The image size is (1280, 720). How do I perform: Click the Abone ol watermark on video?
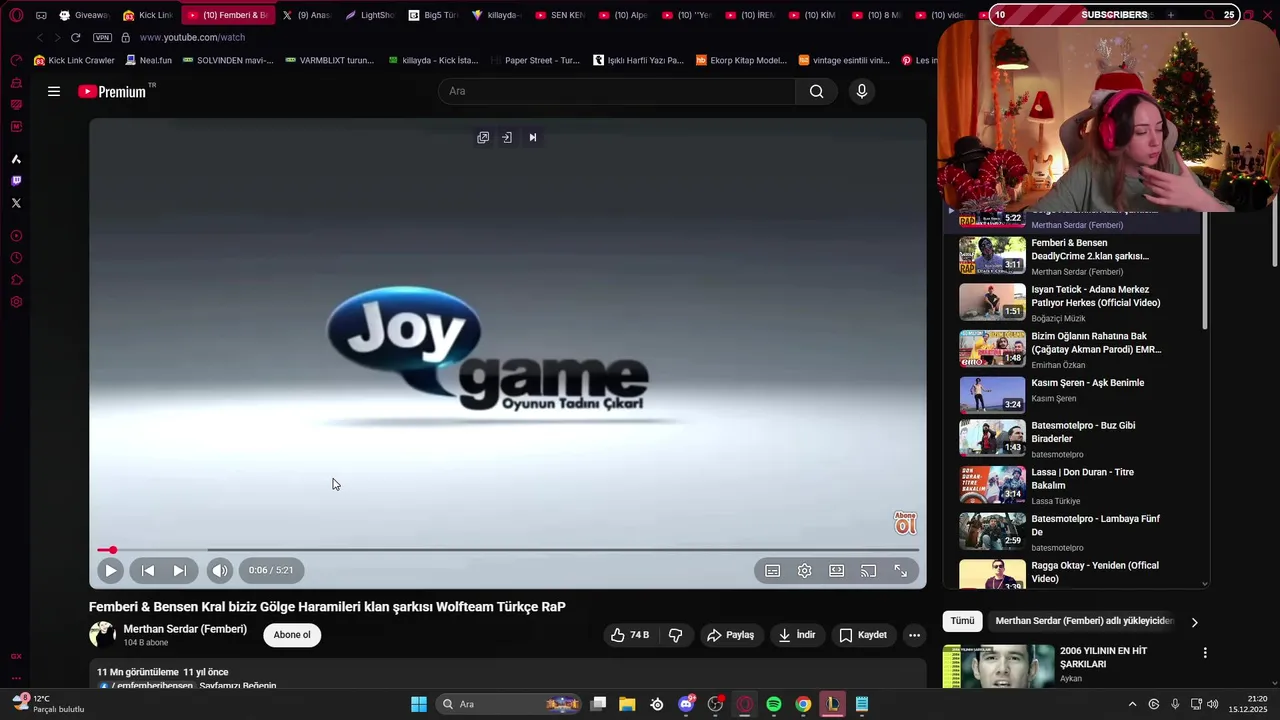click(x=905, y=523)
